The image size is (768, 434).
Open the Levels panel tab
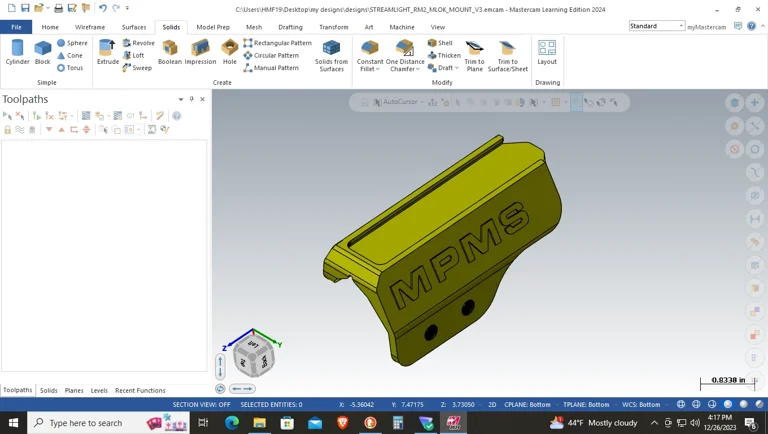[99, 390]
